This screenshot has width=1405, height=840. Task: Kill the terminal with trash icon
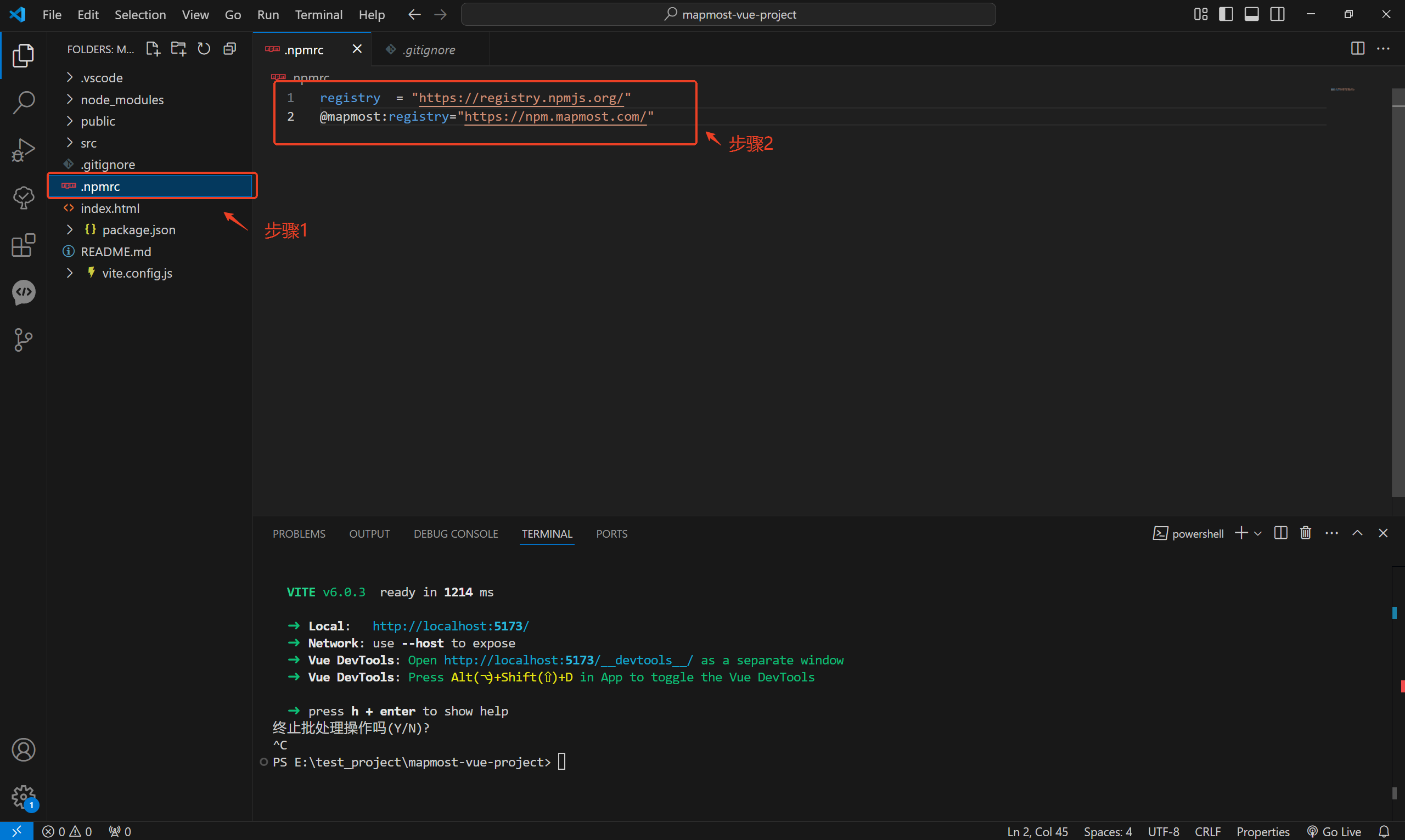1305,533
